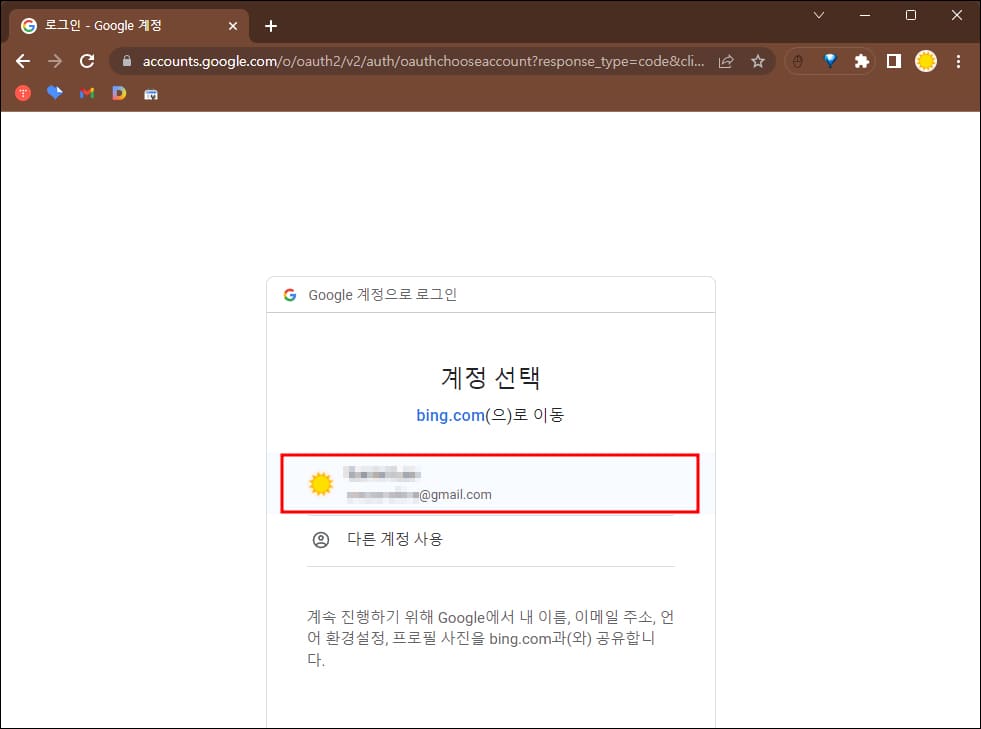This screenshot has width=981, height=729.
Task: Open the blue tag bookmark in bookmarks bar
Action: pyautogui.click(x=55, y=93)
